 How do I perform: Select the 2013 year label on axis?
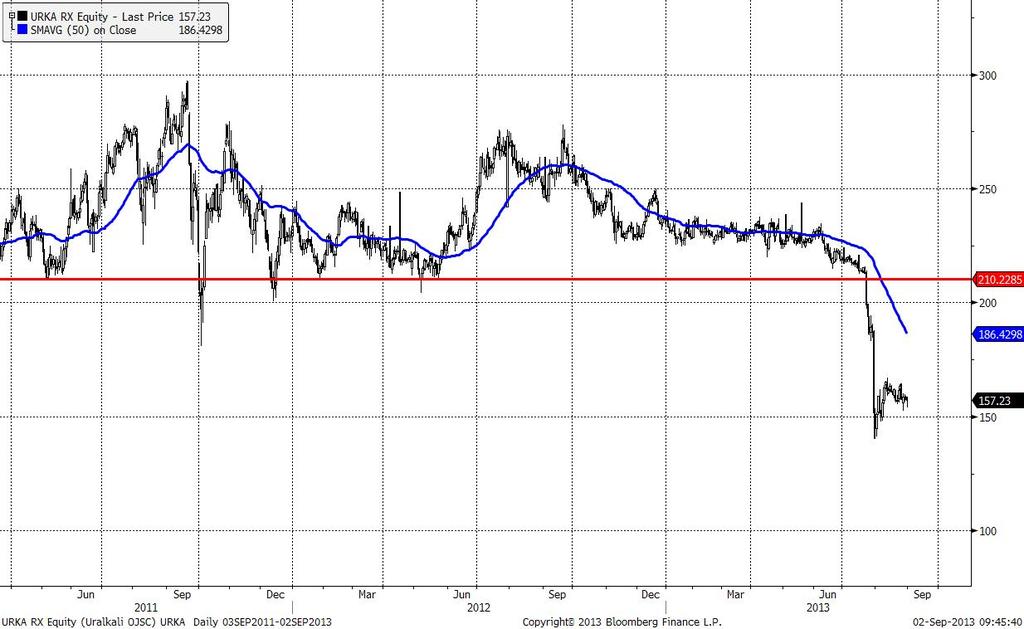point(818,607)
